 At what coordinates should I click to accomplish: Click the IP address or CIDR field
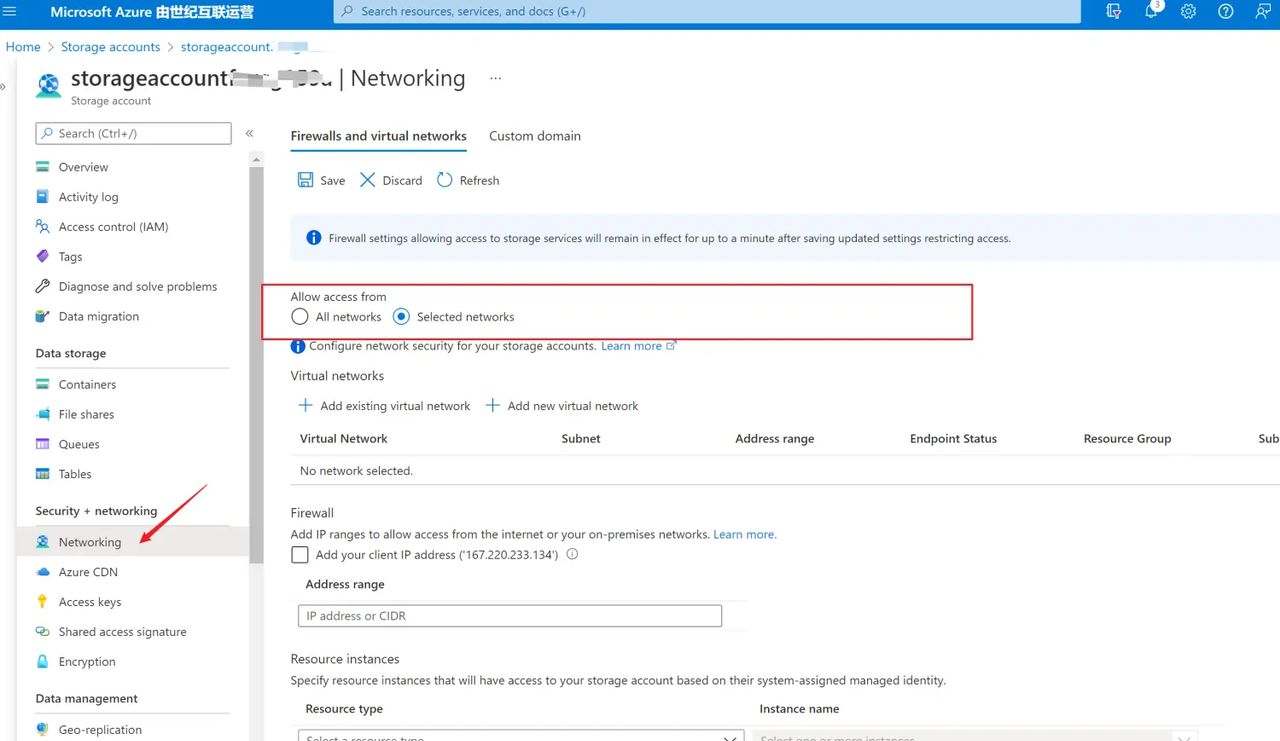point(509,615)
